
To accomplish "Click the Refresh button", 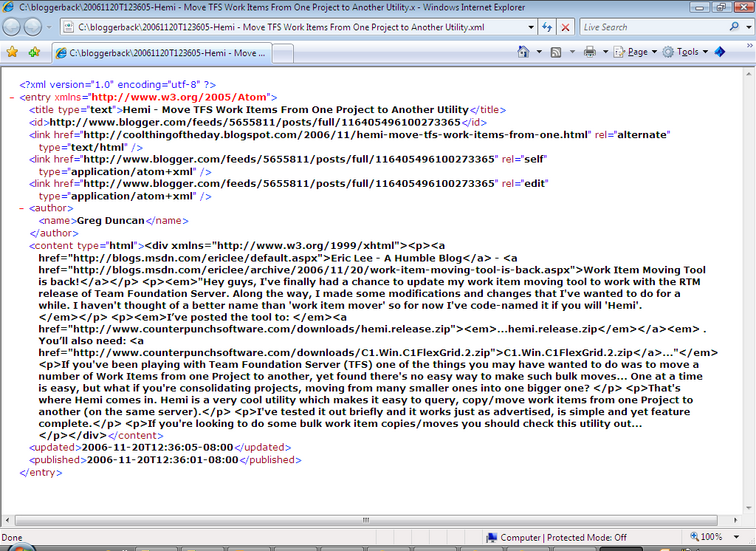I will tap(547, 27).
